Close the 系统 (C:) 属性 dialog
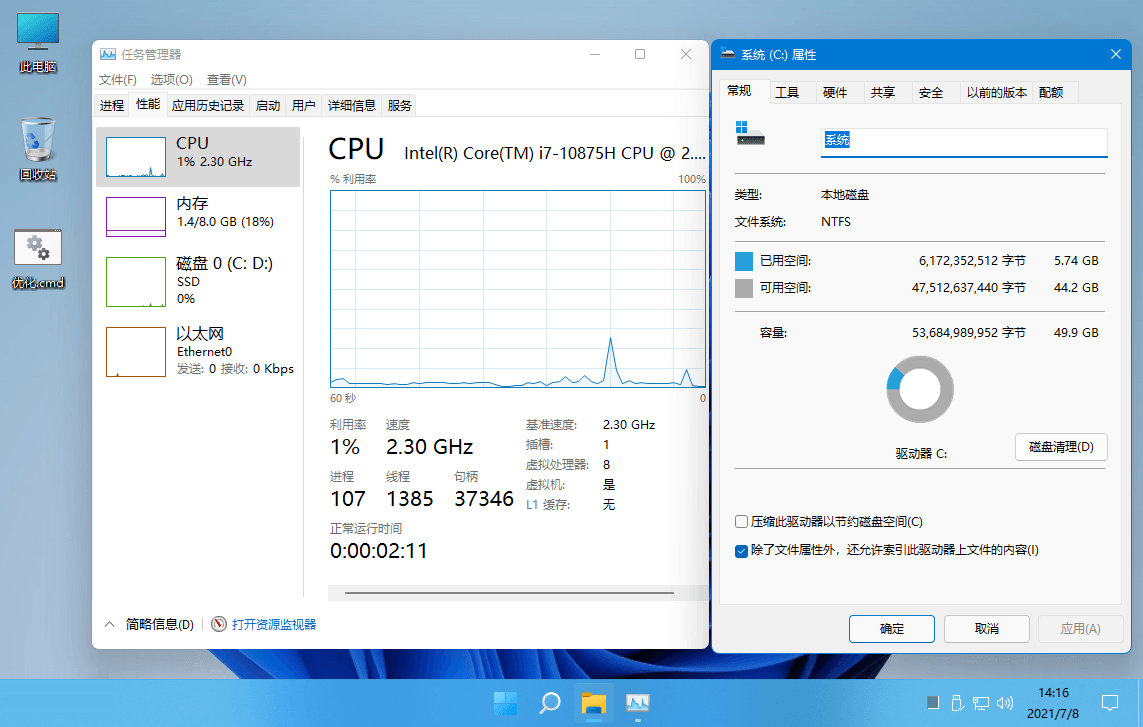The width and height of the screenshot is (1143, 727). coord(1115,55)
